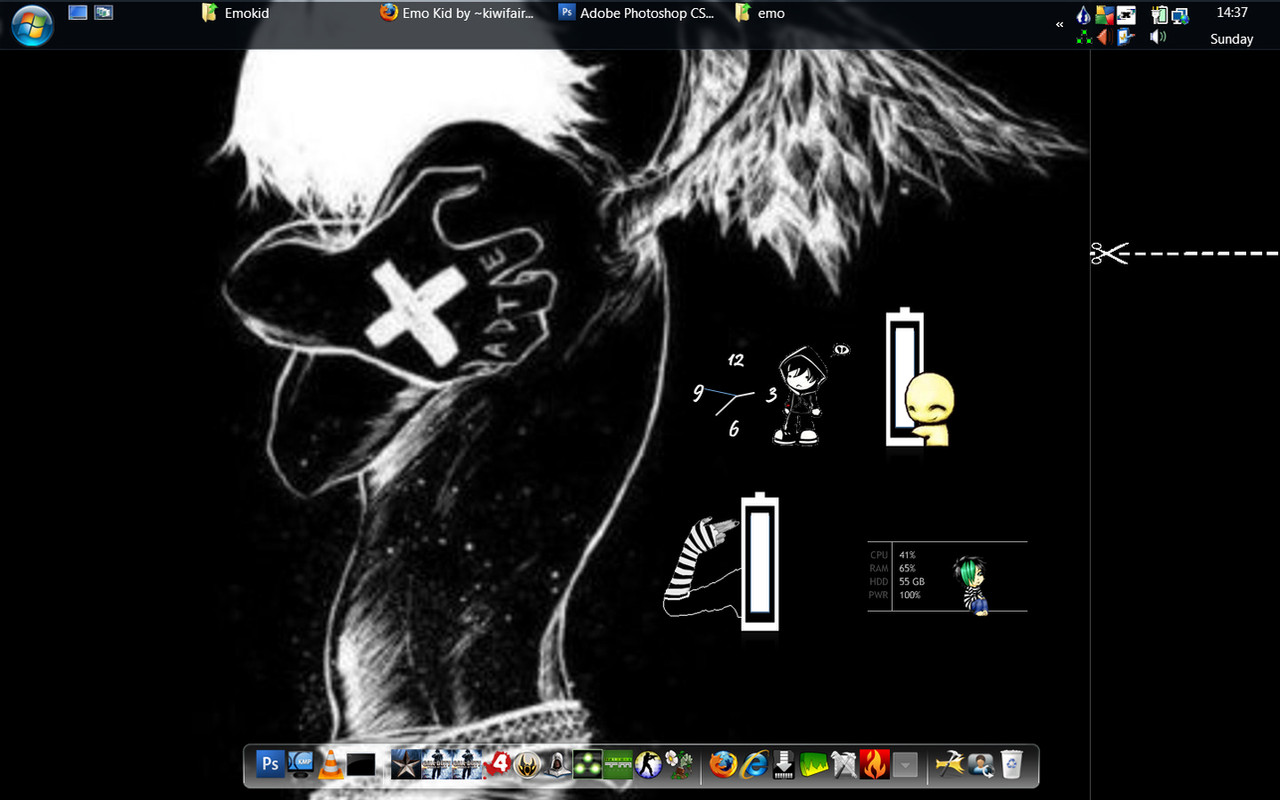
Task: Click the CPU 41% reading
Action: point(907,554)
